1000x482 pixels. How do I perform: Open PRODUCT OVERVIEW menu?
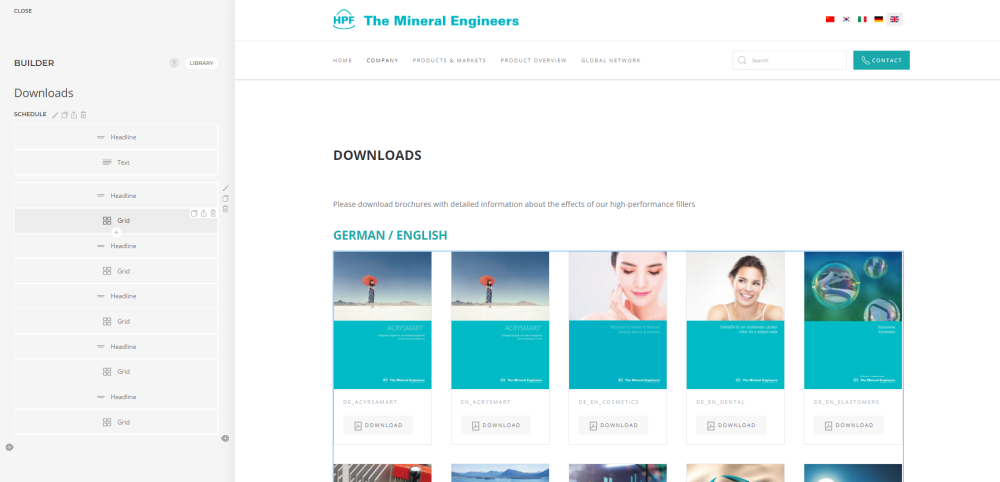533,61
